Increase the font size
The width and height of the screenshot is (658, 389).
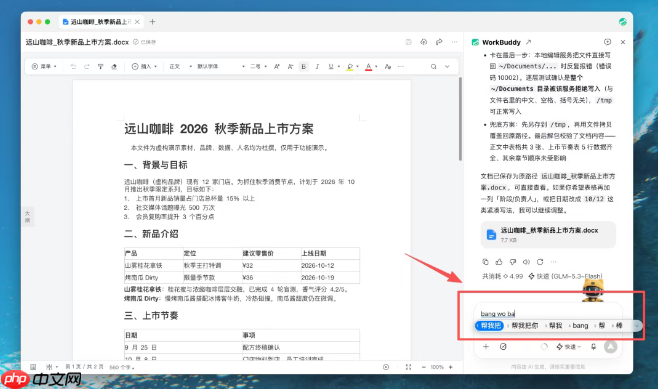(x=277, y=66)
